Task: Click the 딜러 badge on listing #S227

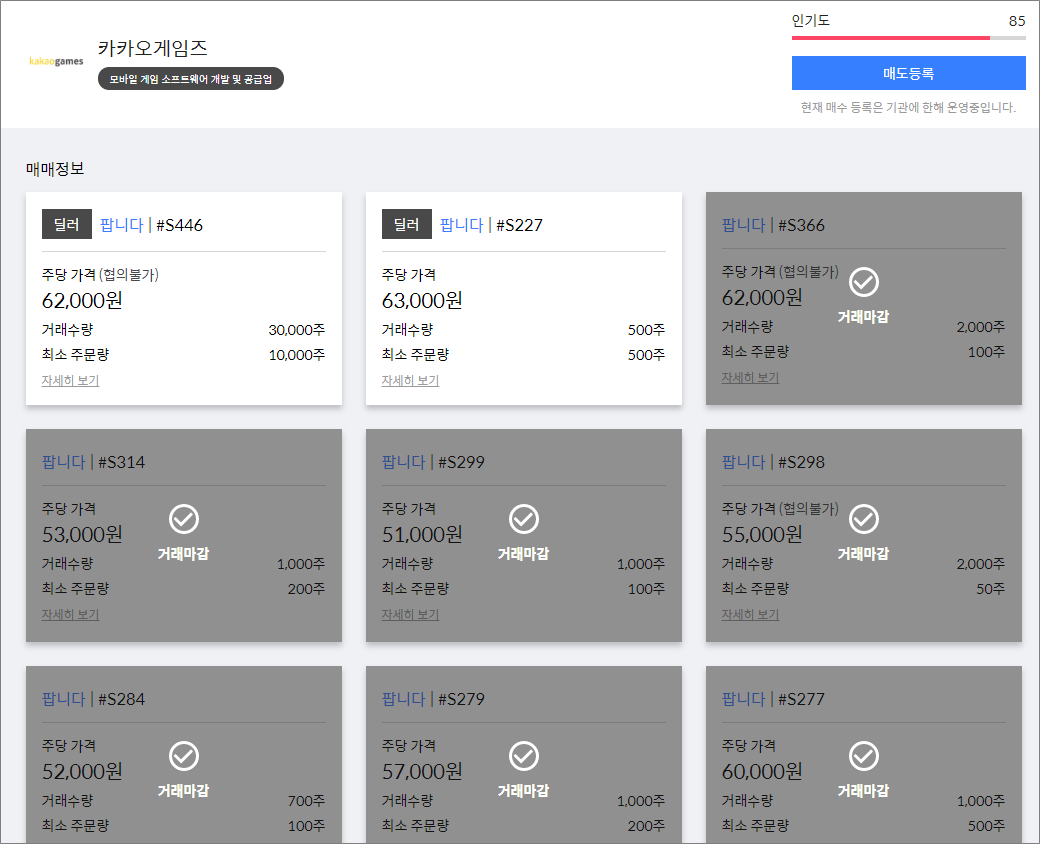Action: [x=407, y=224]
